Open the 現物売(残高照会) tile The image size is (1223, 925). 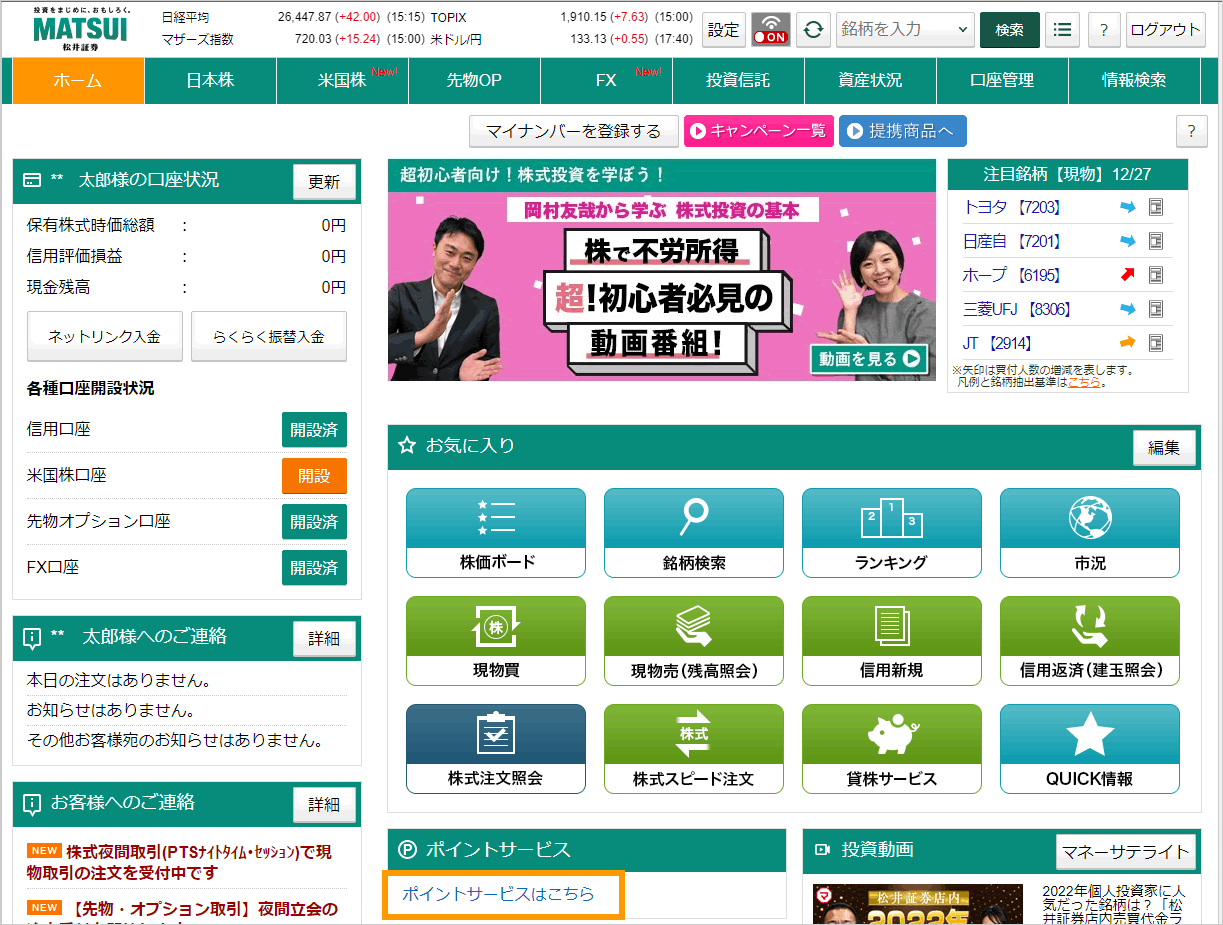[x=694, y=641]
